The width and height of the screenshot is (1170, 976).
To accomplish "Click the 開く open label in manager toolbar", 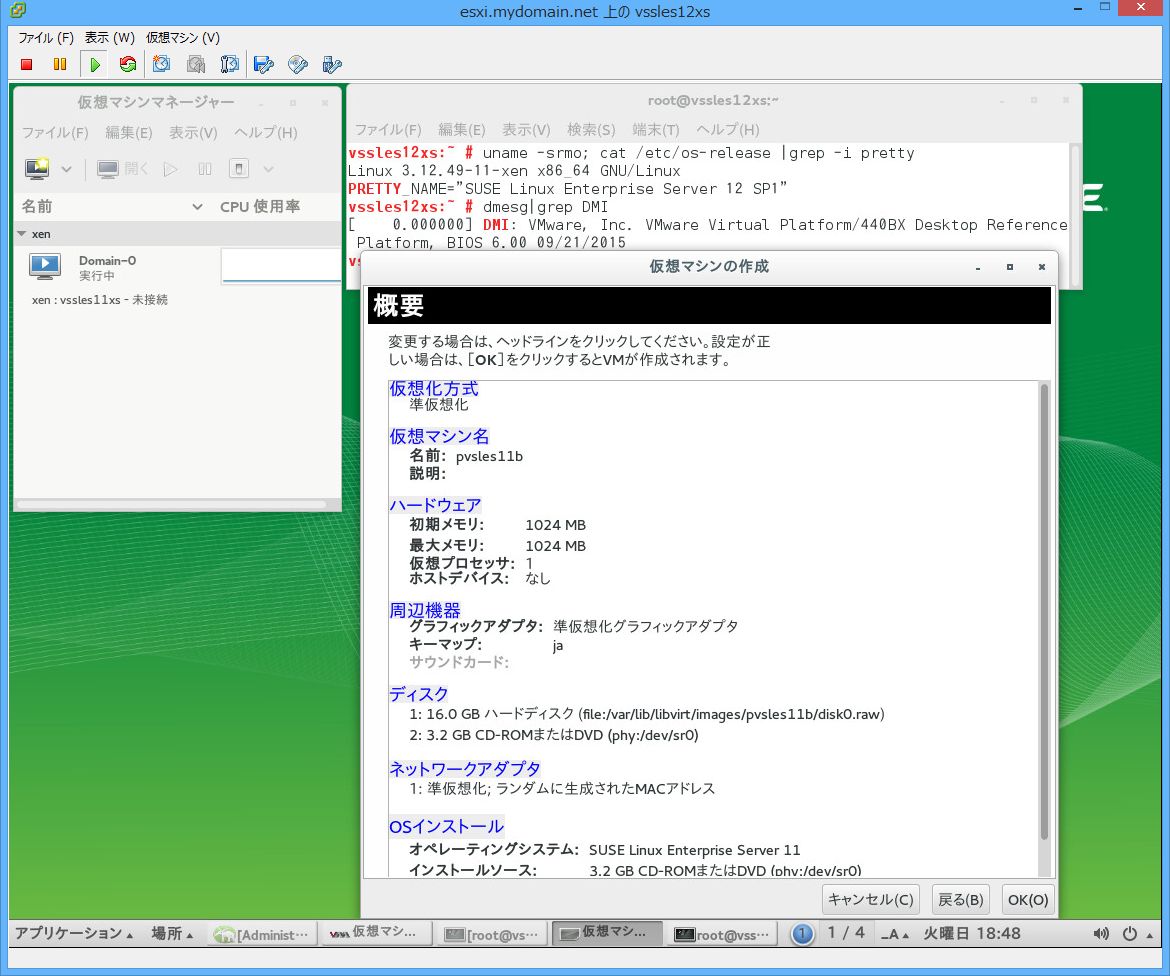I will coord(137,169).
